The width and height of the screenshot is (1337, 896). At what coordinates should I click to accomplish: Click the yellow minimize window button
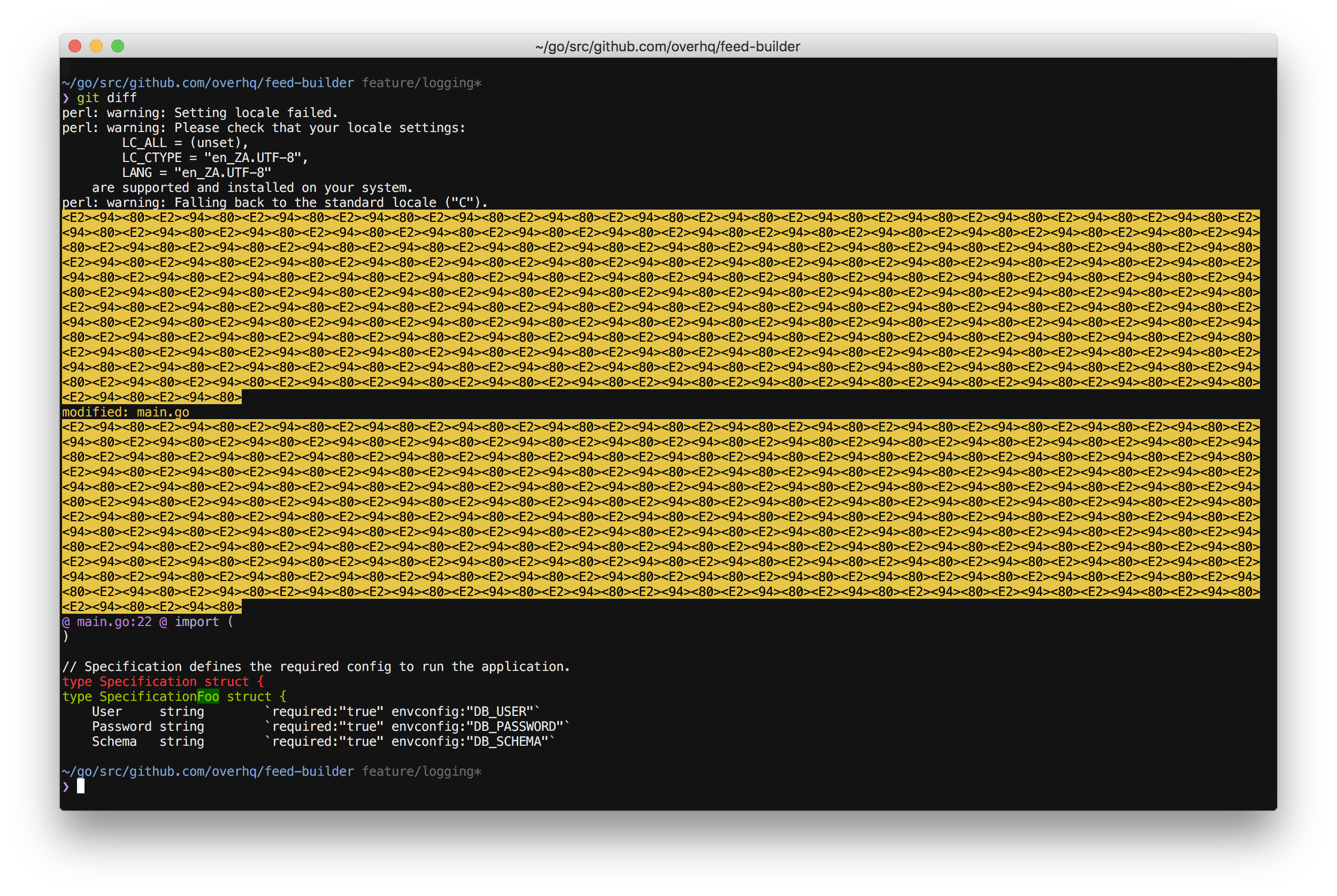pyautogui.click(x=96, y=47)
